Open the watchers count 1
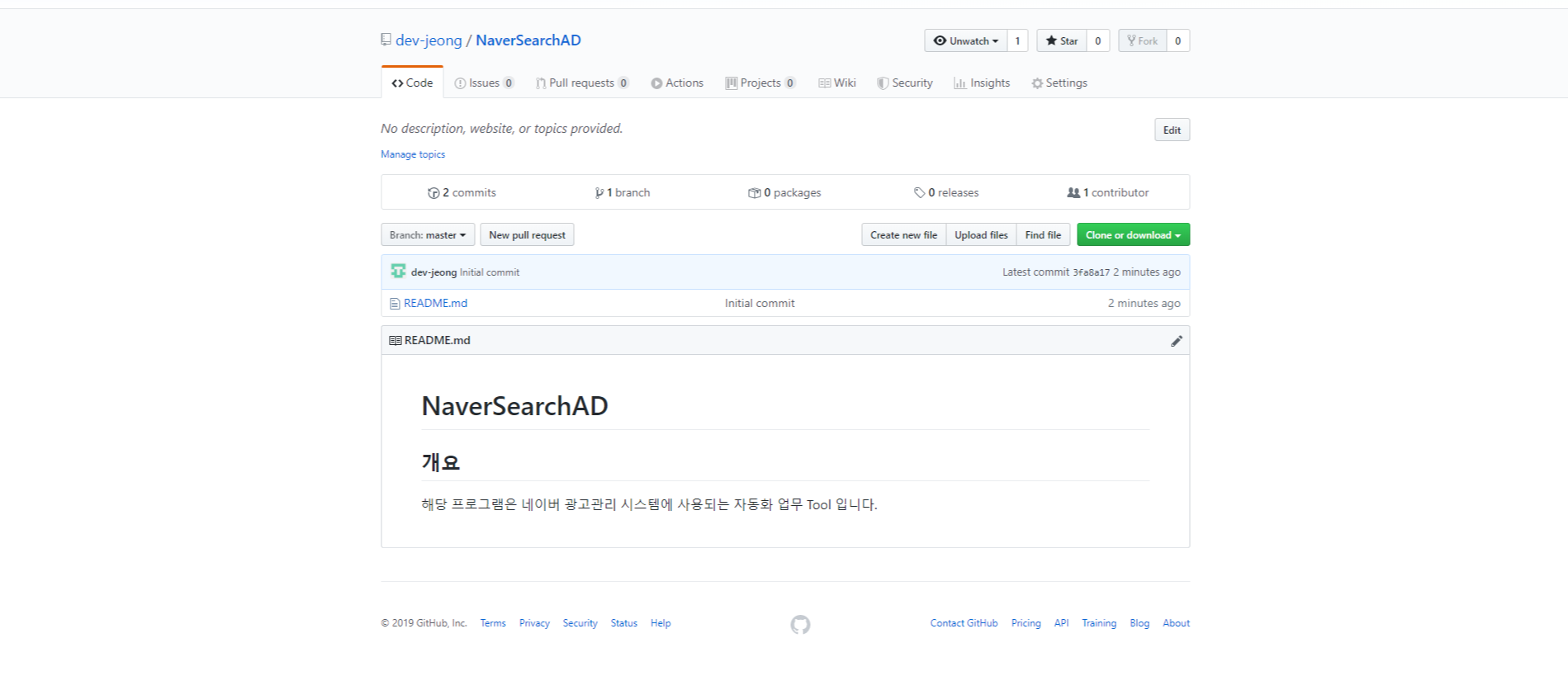Screen dimensions: 1568x676 pyautogui.click(x=1017, y=40)
